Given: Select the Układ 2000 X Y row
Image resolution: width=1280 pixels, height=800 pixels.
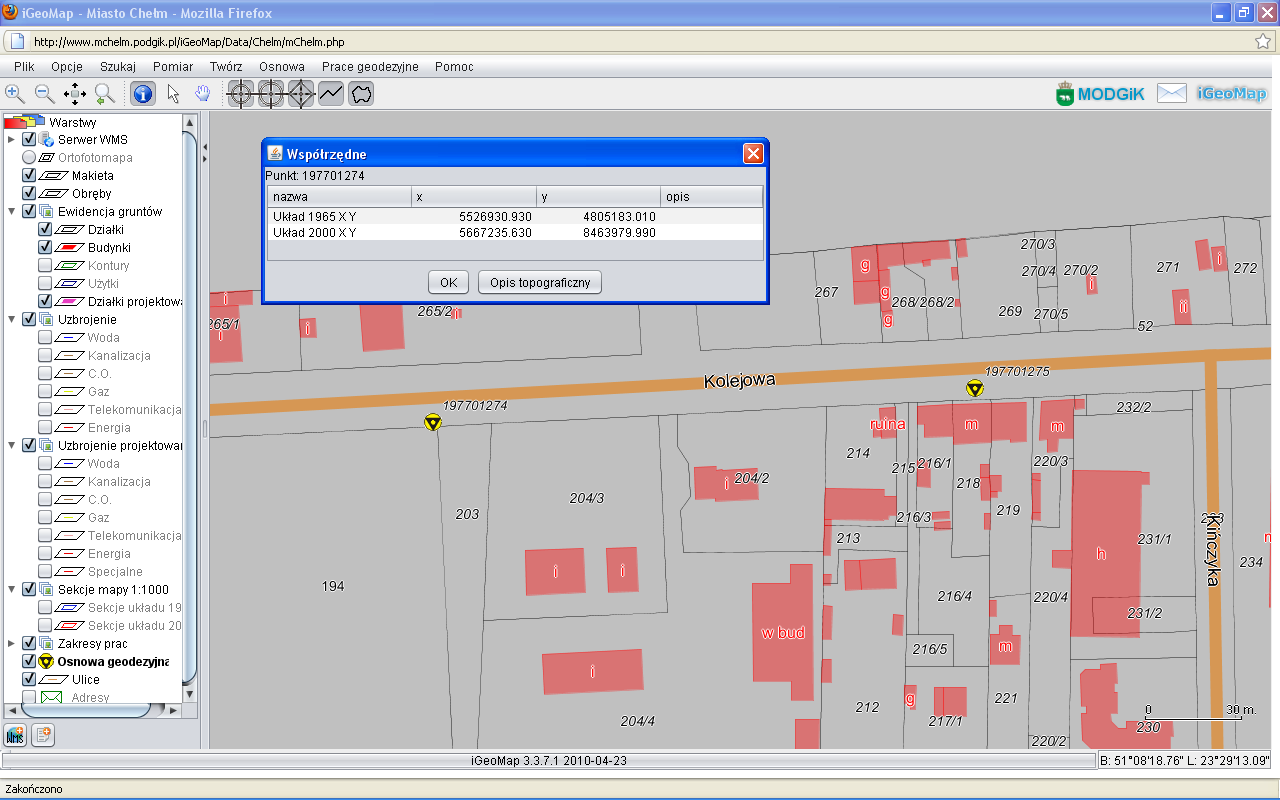Looking at the screenshot, I should coord(515,232).
